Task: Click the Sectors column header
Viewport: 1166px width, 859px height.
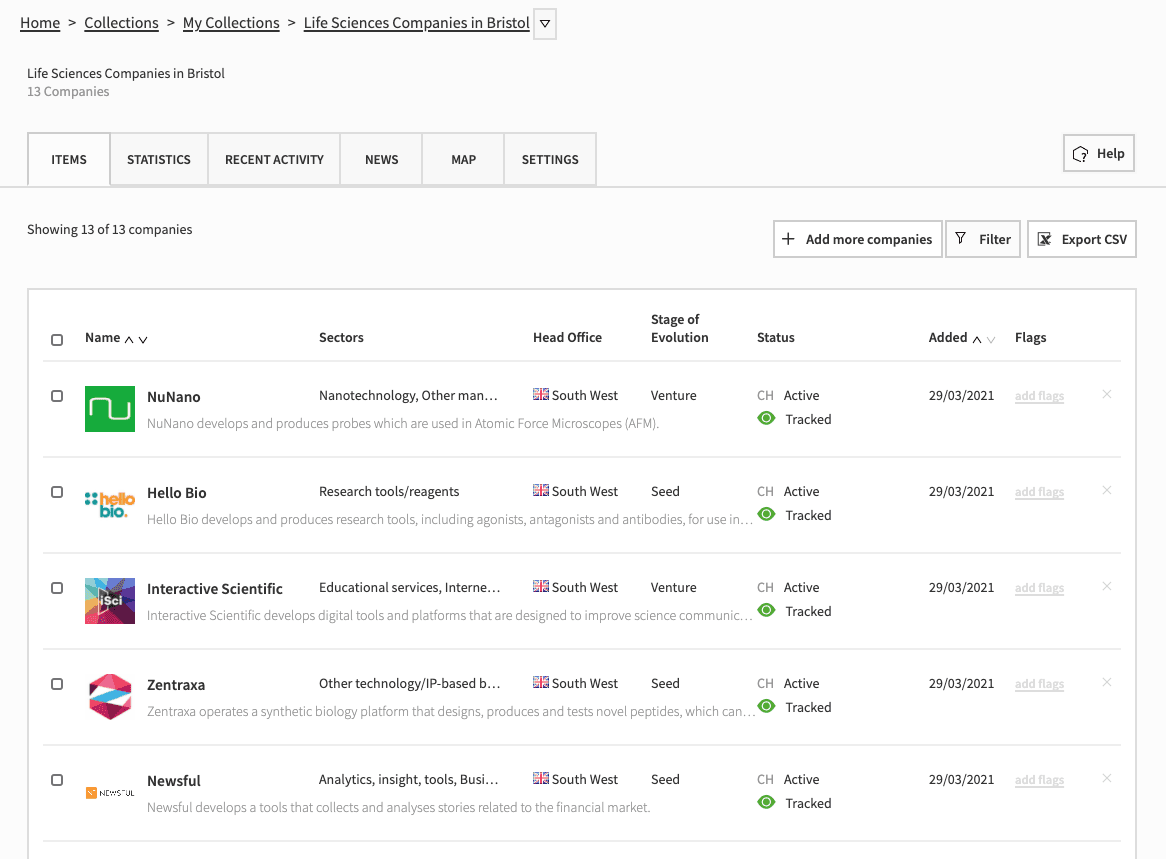Action: tap(341, 337)
